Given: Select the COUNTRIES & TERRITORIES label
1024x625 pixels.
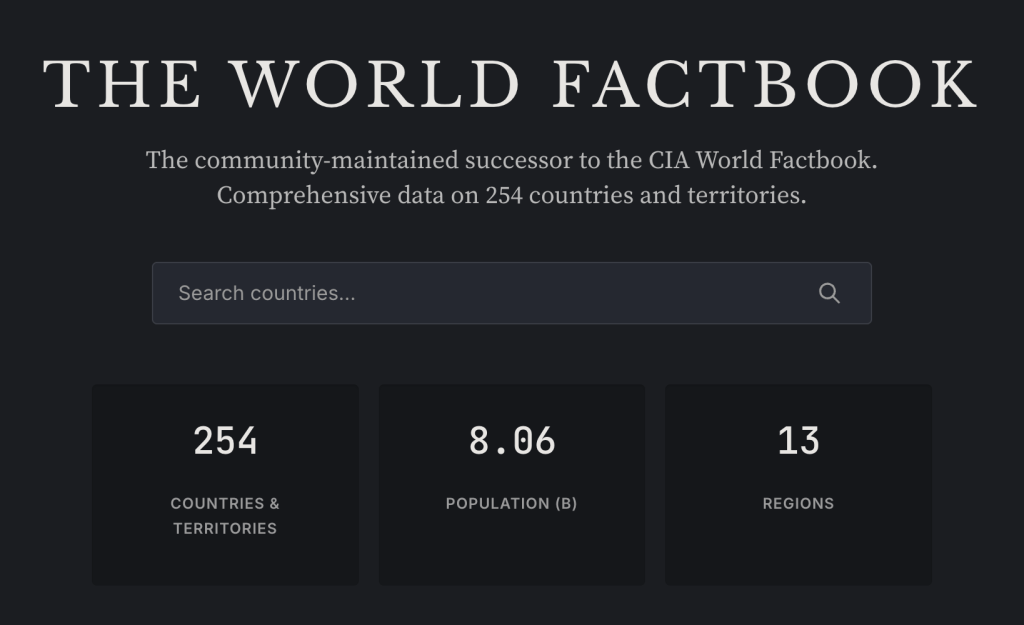Looking at the screenshot, I should coord(225,515).
